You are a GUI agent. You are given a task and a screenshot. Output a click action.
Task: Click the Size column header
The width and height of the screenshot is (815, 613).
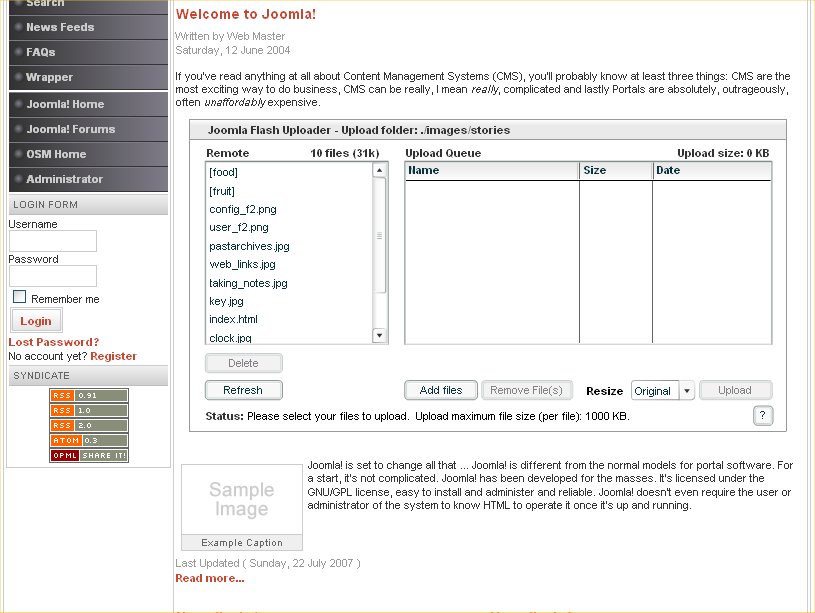pos(616,171)
